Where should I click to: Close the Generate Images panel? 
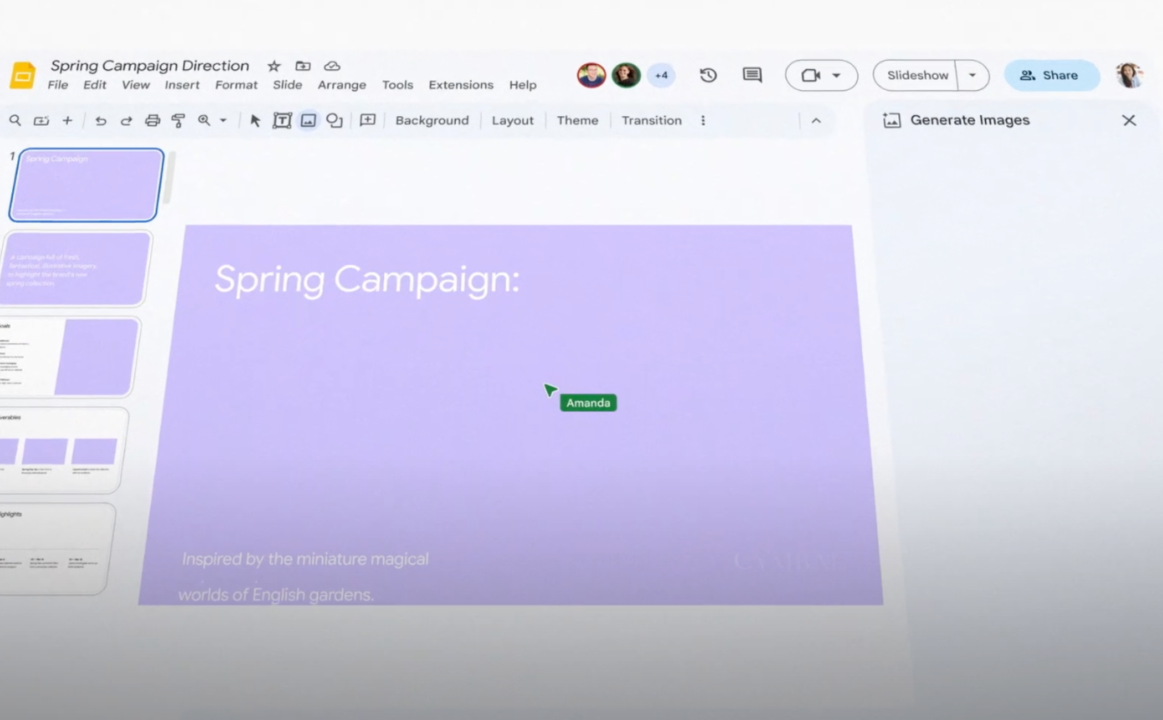click(x=1129, y=120)
